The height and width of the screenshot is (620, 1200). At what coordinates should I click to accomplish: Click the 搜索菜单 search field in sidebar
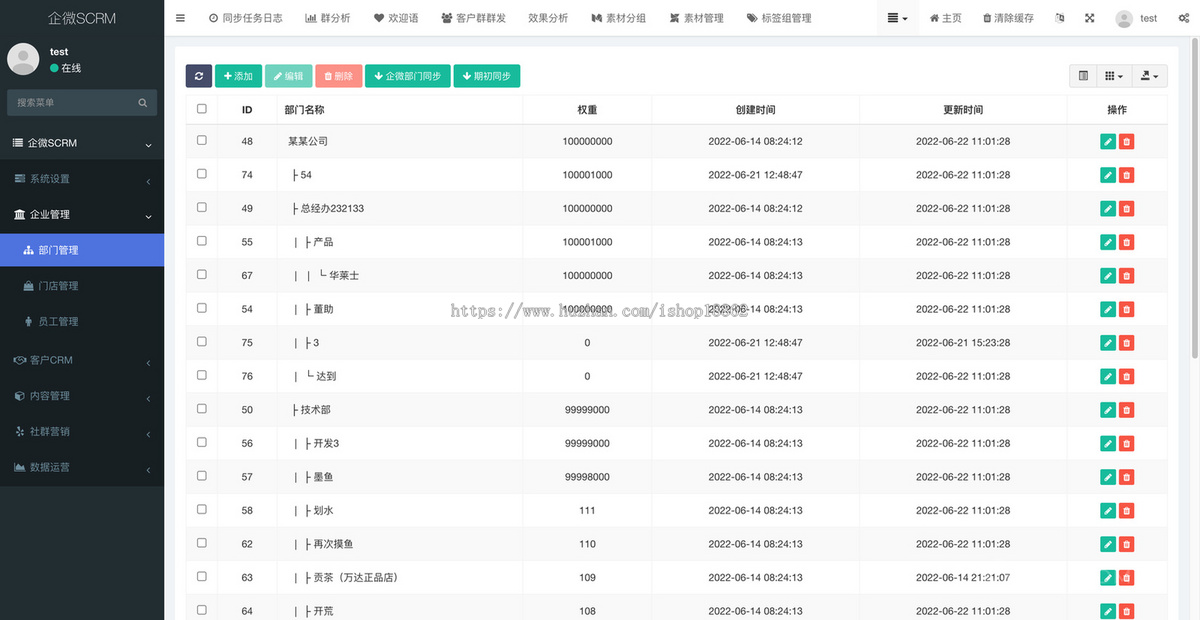(82, 102)
